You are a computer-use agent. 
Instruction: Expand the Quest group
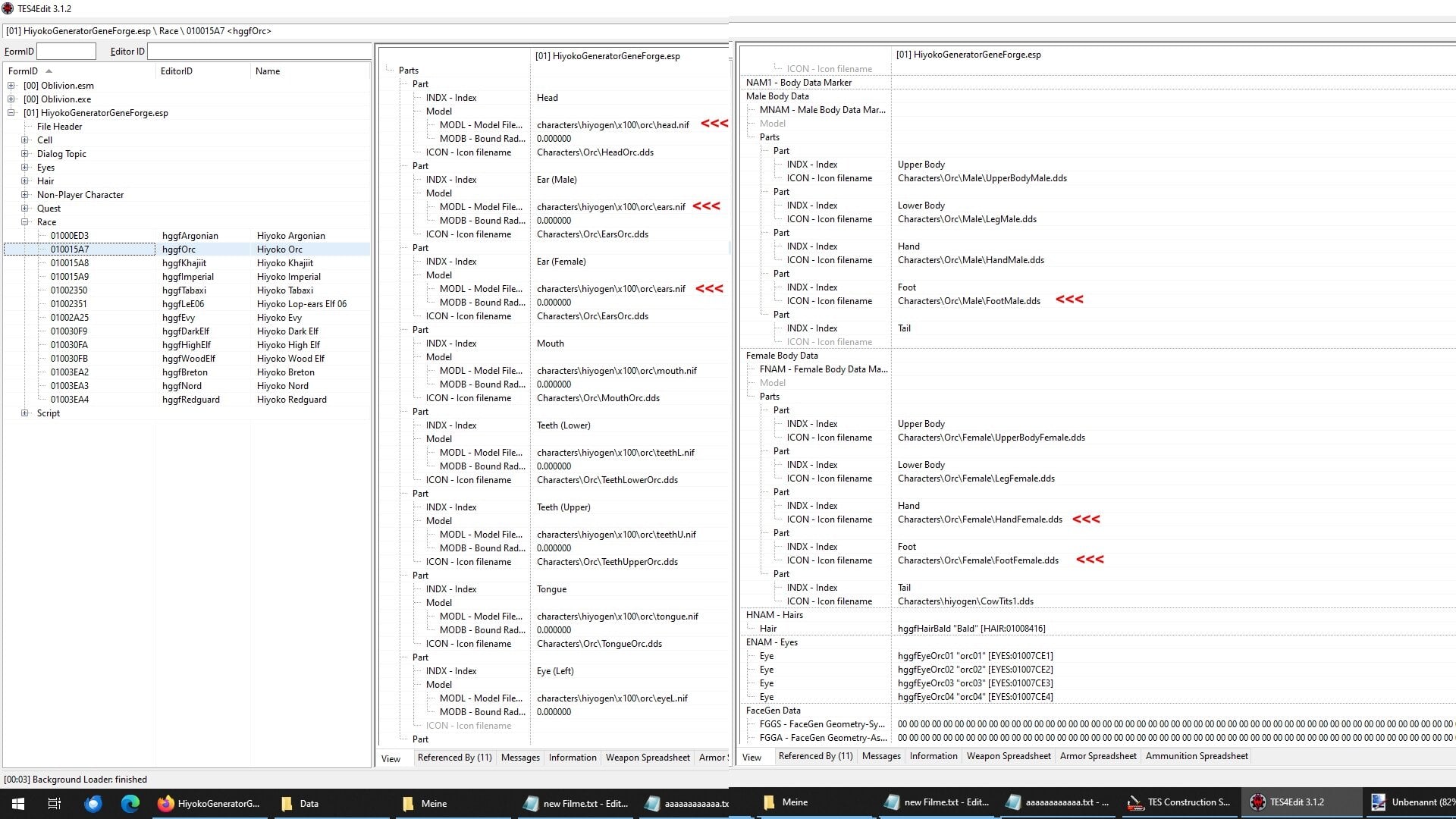[x=25, y=209]
